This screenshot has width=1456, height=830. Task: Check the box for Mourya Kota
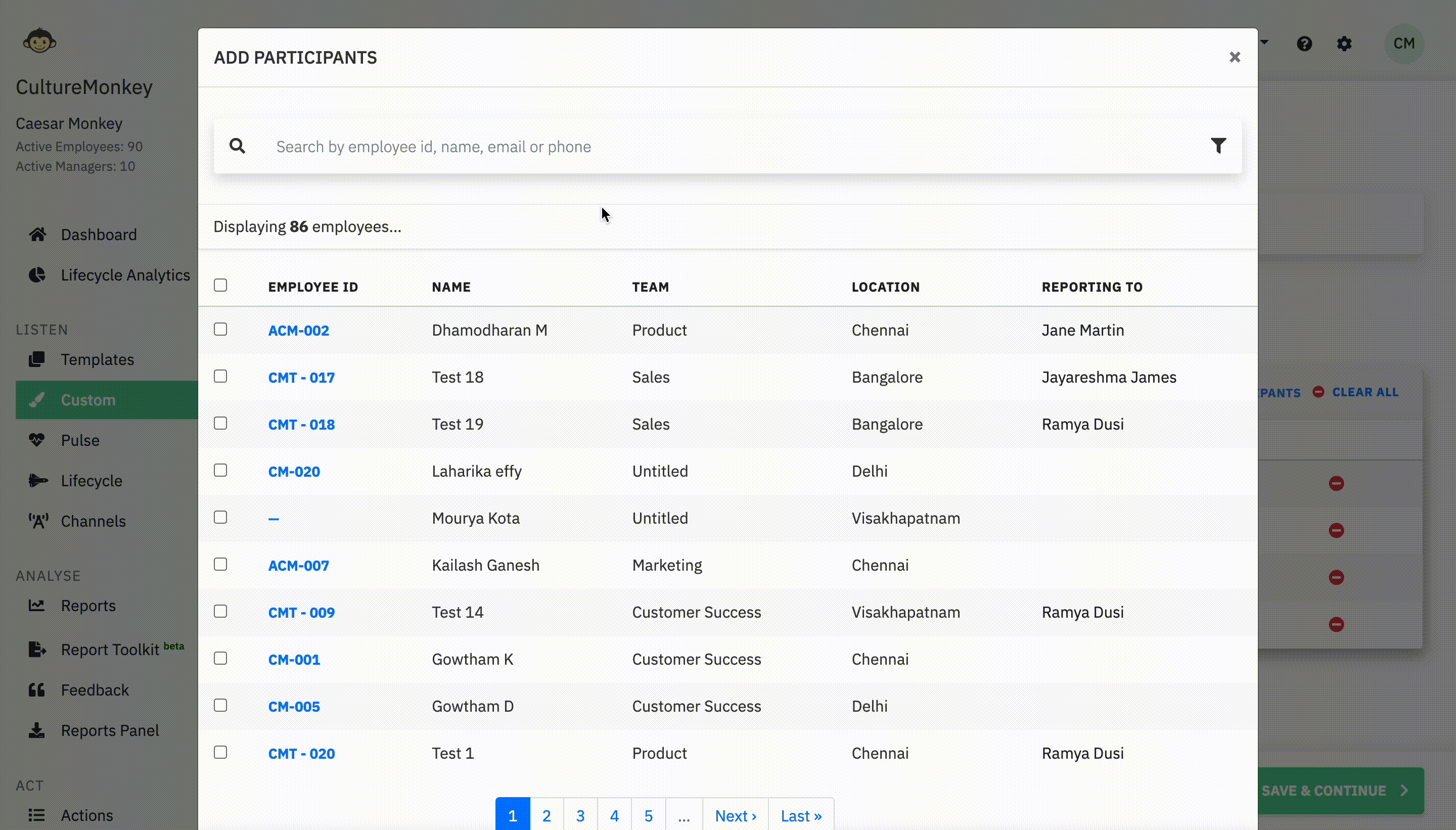click(x=220, y=517)
